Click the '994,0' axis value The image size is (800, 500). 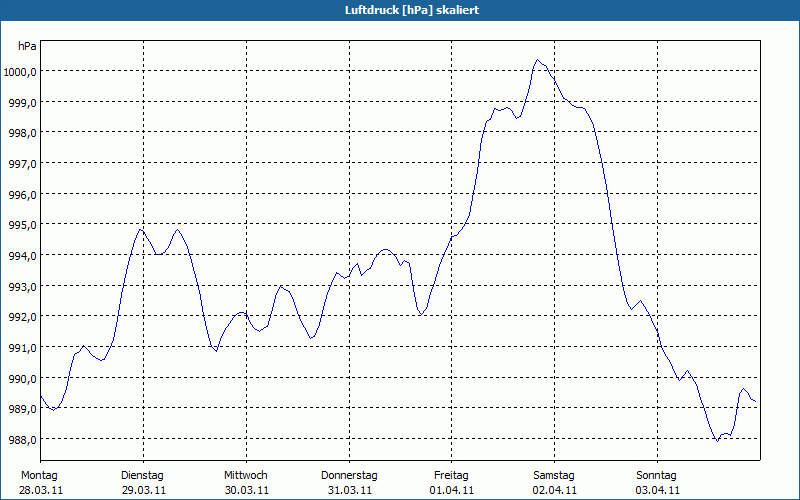23,256
